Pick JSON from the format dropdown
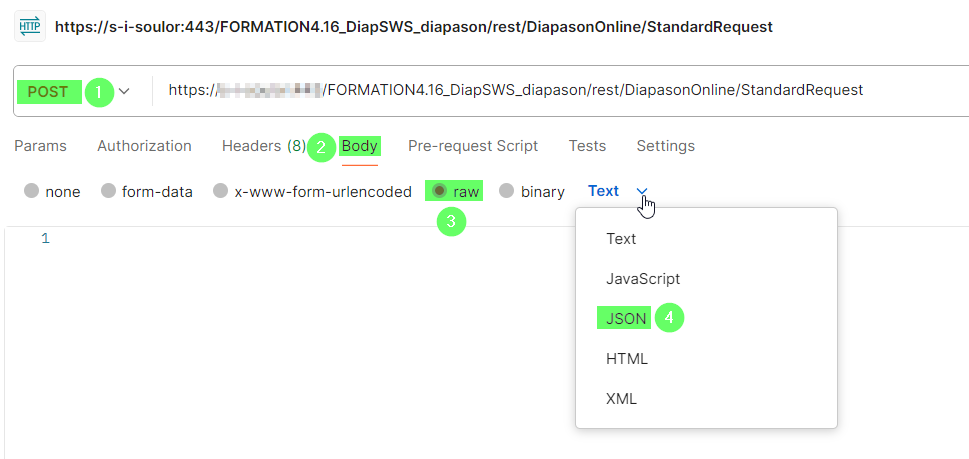This screenshot has height=459, width=969. (x=626, y=319)
